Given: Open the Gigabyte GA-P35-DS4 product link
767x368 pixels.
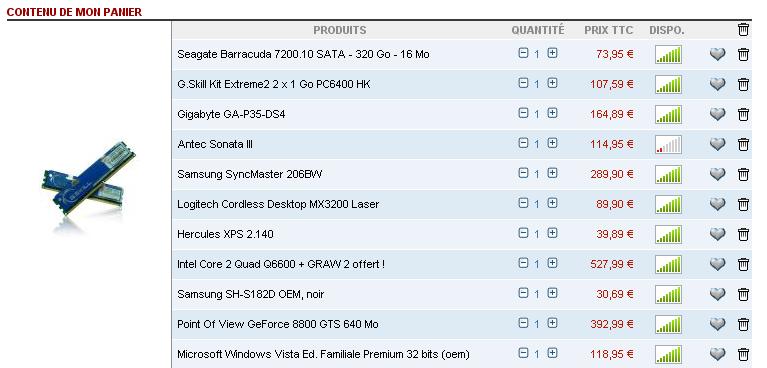Looking at the screenshot, I should (x=231, y=115).
